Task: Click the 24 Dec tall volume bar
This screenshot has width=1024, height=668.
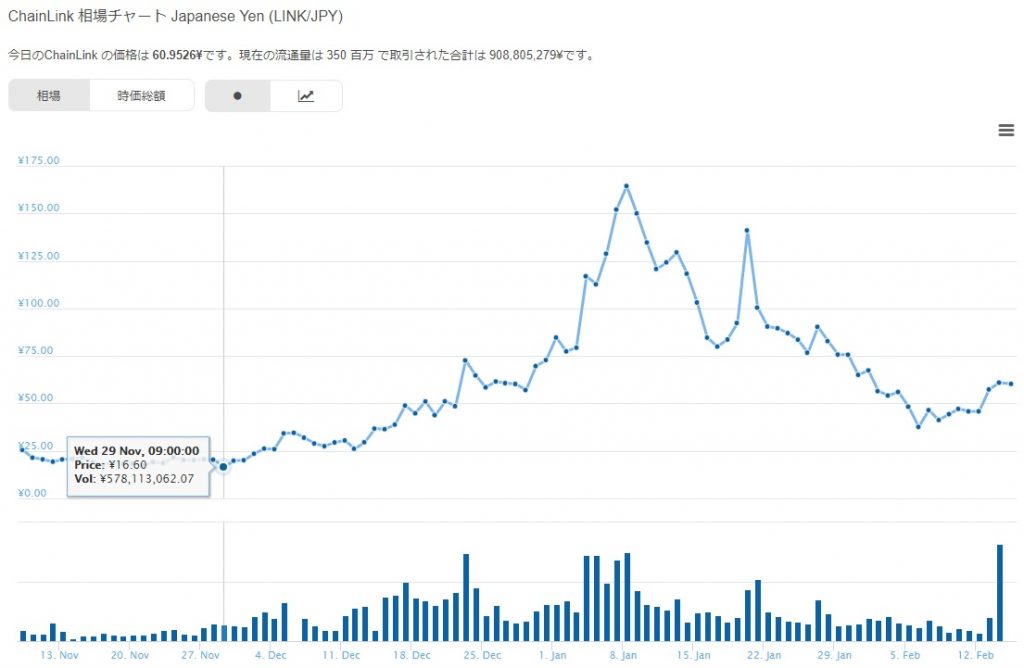Action: tap(466, 597)
